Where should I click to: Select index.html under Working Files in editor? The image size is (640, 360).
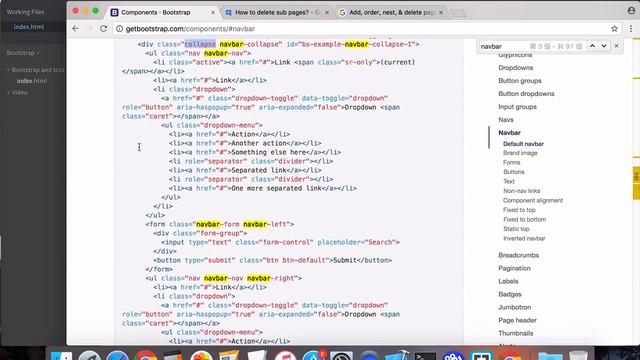pyautogui.click(x=29, y=27)
